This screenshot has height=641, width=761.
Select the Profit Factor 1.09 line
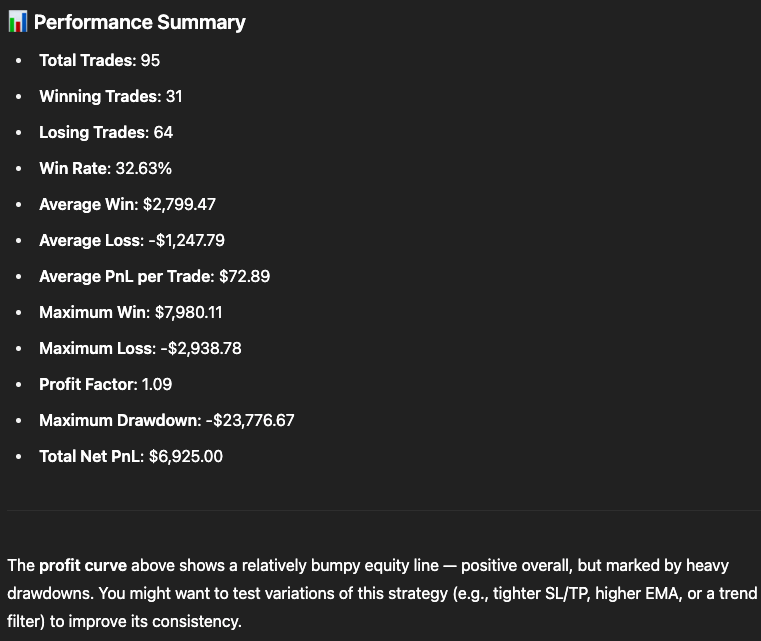(105, 384)
